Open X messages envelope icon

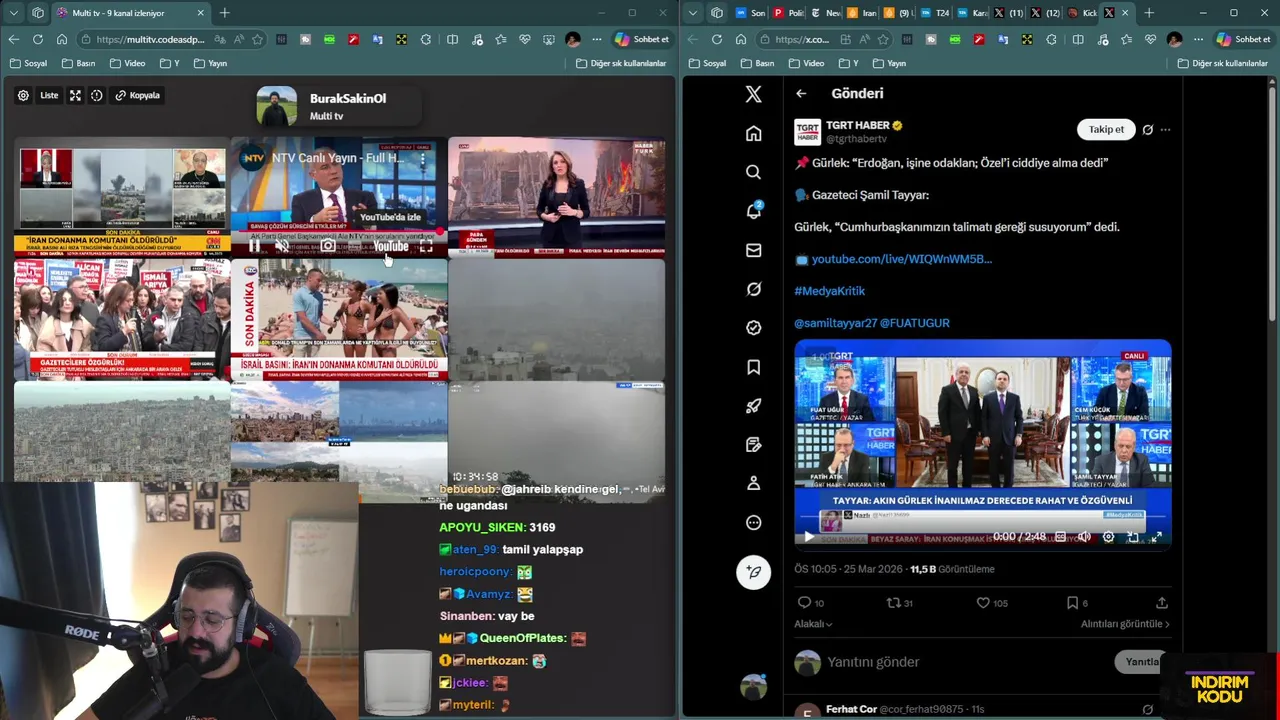pos(754,250)
